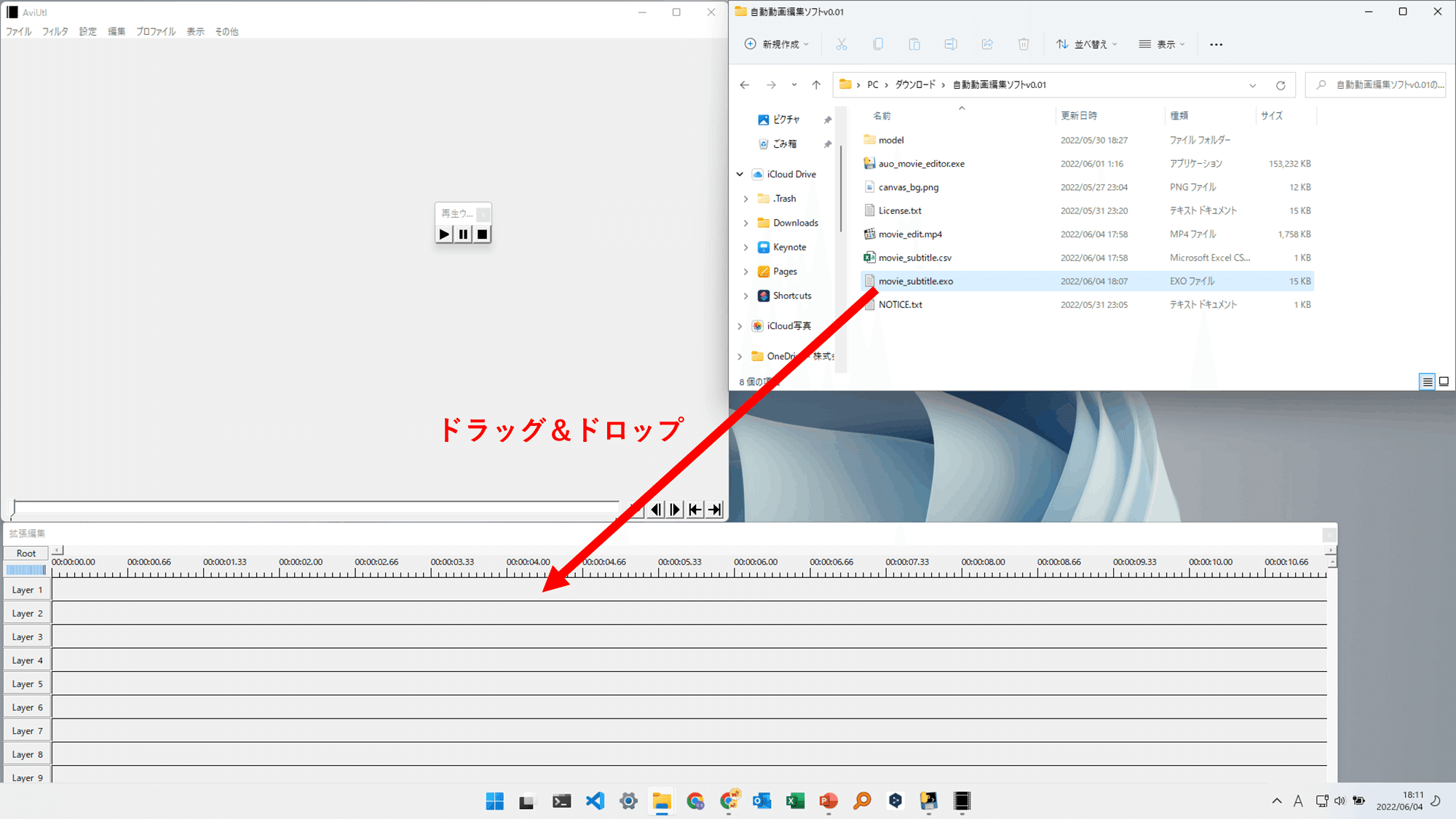Open the three-dot more options menu
This screenshot has width=1456, height=819.
1216,44
